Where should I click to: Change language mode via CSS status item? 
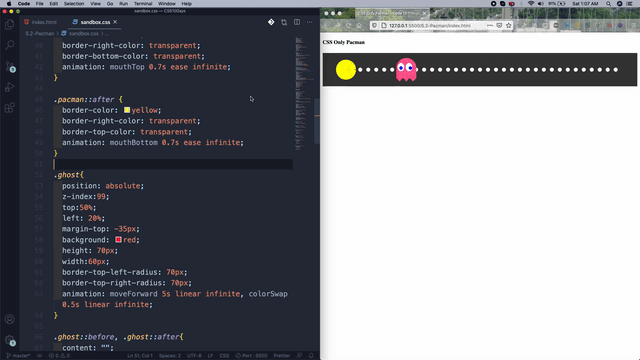224,356
